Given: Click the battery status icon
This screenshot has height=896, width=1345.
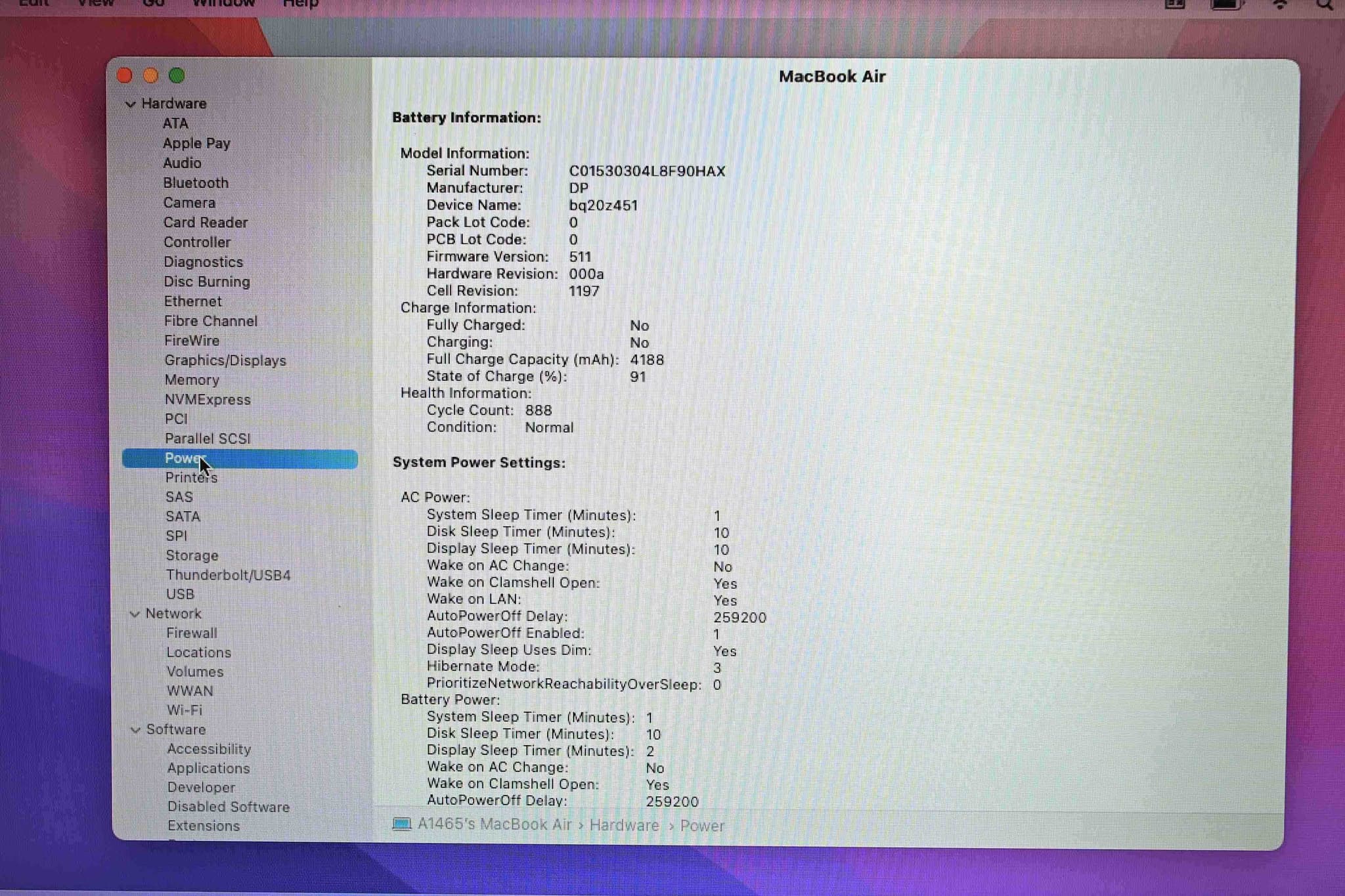Looking at the screenshot, I should point(1227,4).
